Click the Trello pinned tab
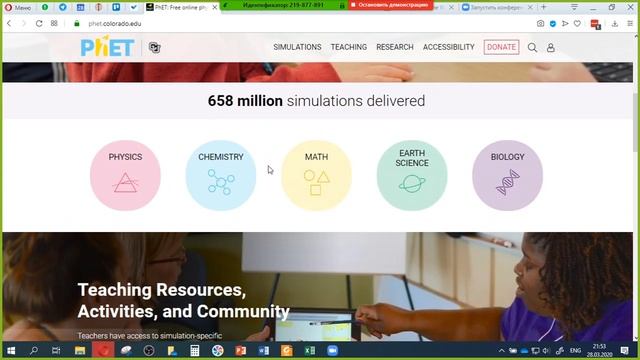This screenshot has height=360, width=640. 116,7
